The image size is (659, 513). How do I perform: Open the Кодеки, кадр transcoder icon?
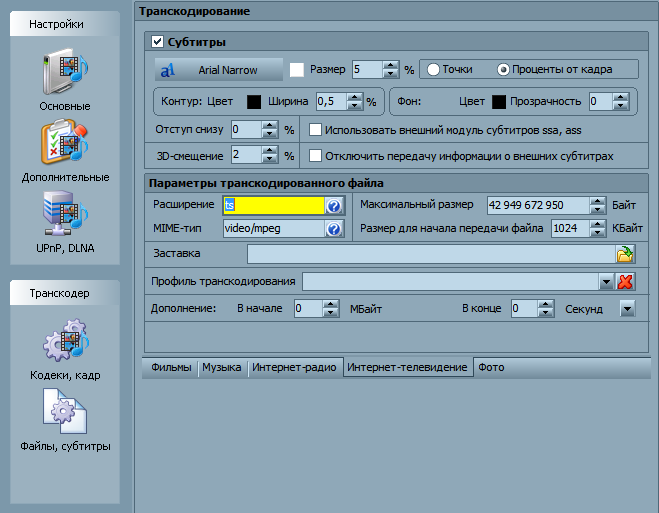pos(65,345)
